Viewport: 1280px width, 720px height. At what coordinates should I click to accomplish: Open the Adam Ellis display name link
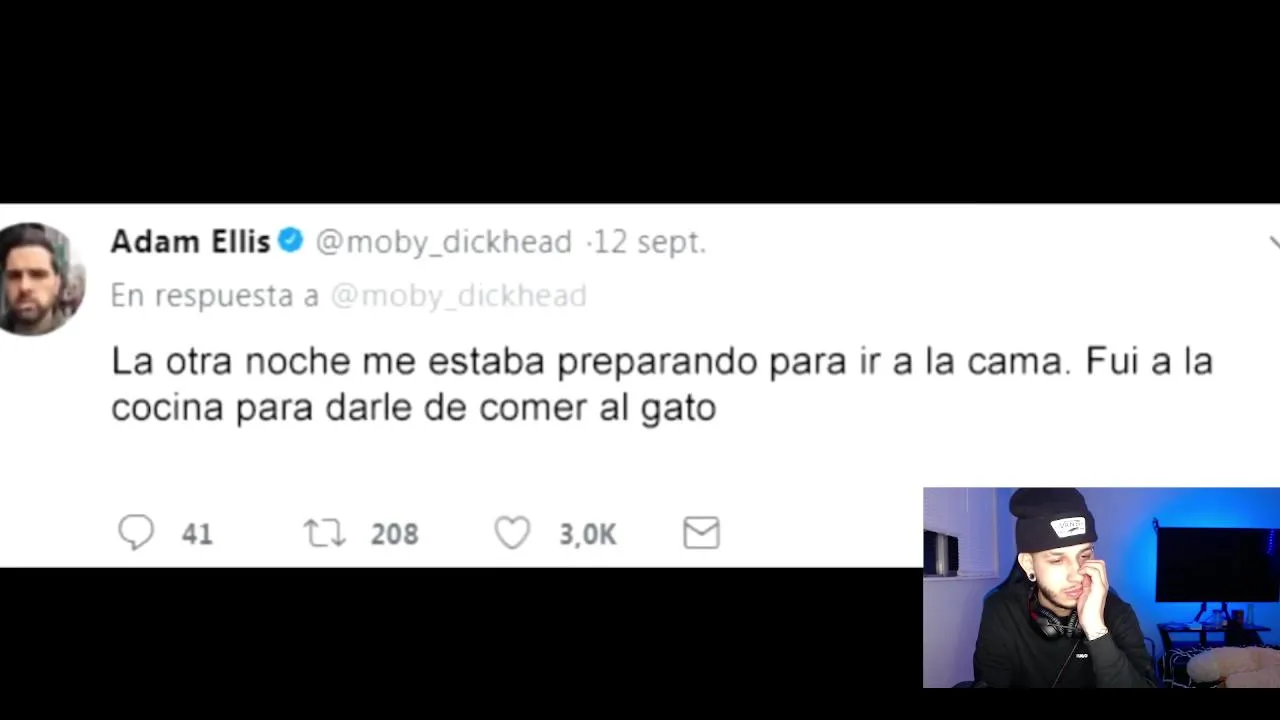pyautogui.click(x=190, y=242)
